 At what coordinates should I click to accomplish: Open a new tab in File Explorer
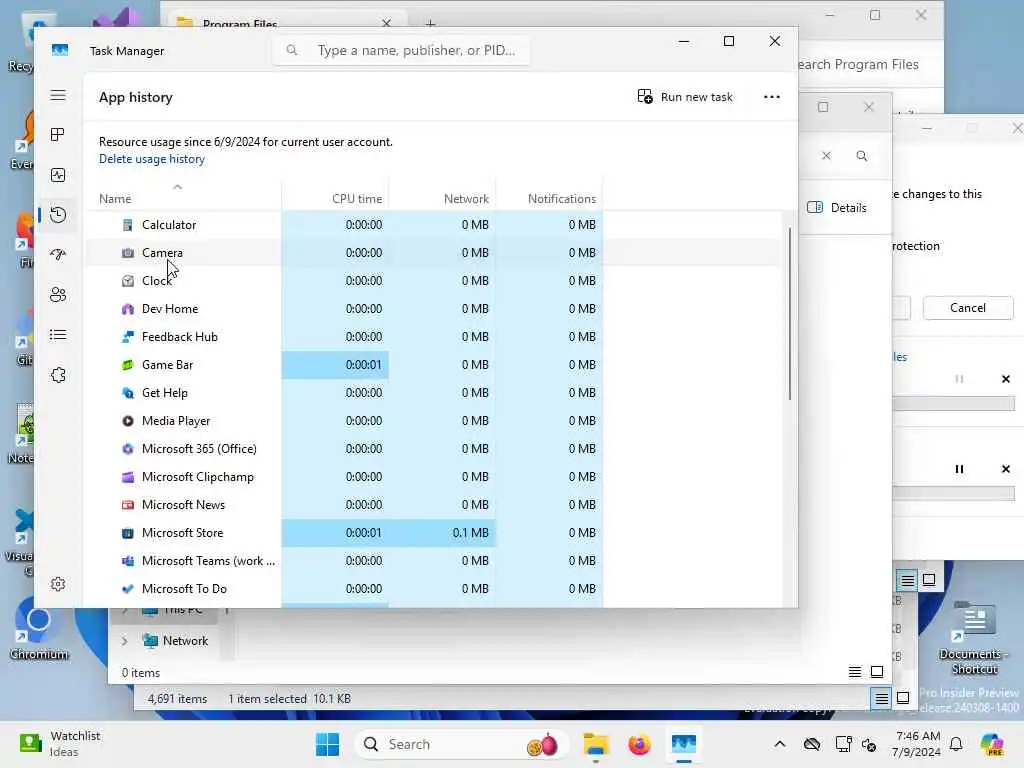click(430, 24)
